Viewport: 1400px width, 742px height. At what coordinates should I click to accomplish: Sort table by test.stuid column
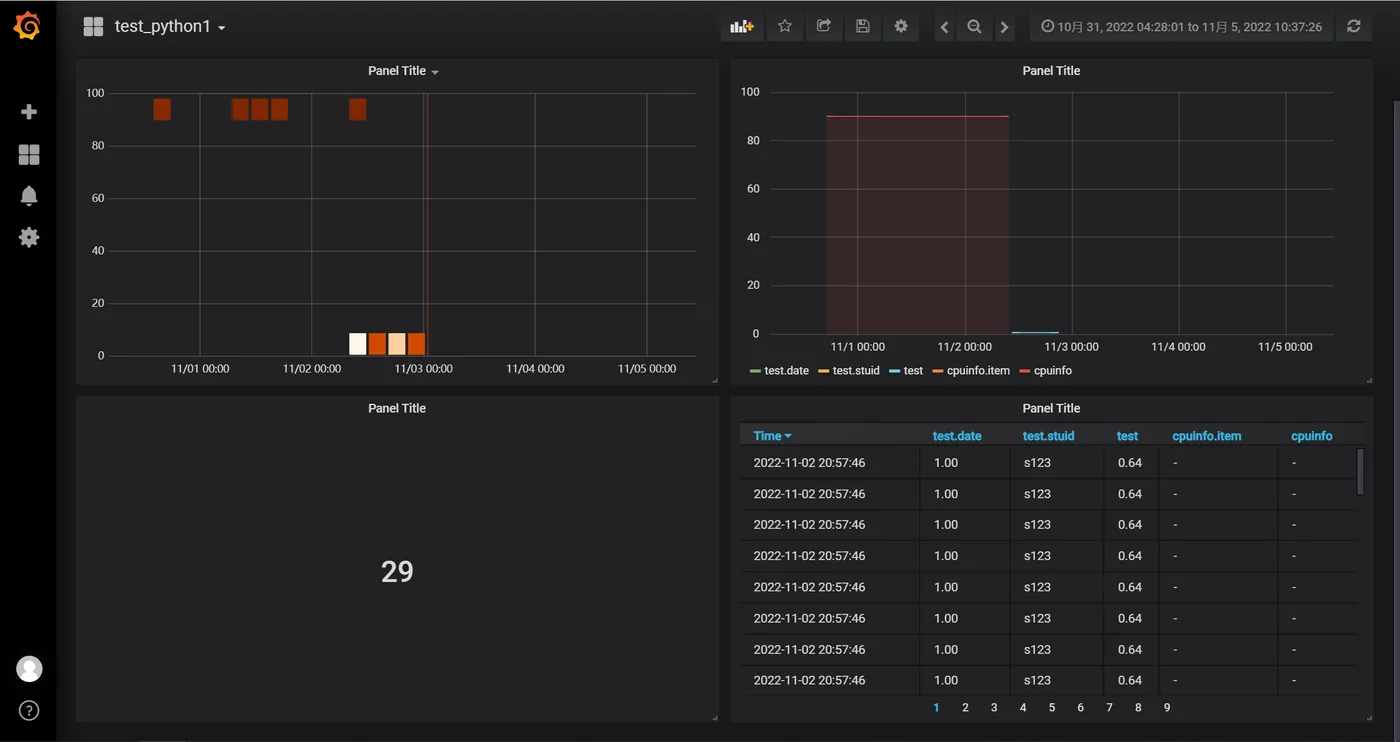pyautogui.click(x=1048, y=436)
